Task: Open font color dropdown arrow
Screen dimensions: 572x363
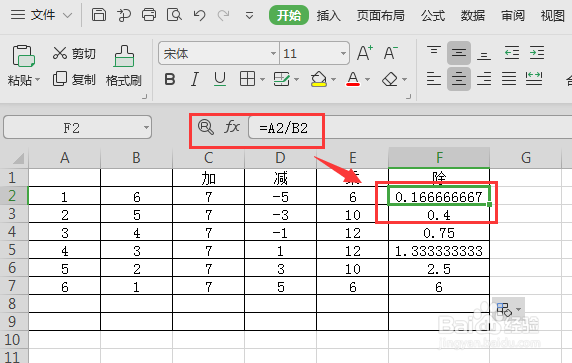Action: [x=367, y=79]
